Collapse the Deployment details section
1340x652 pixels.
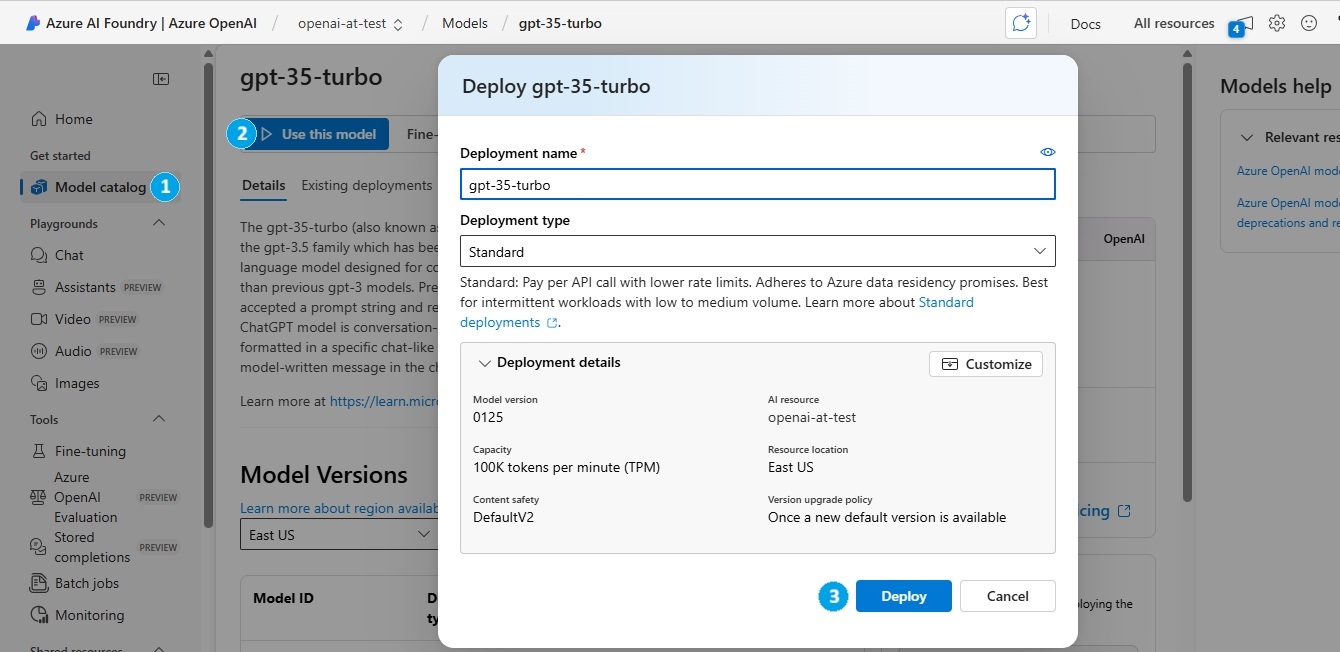tap(485, 363)
